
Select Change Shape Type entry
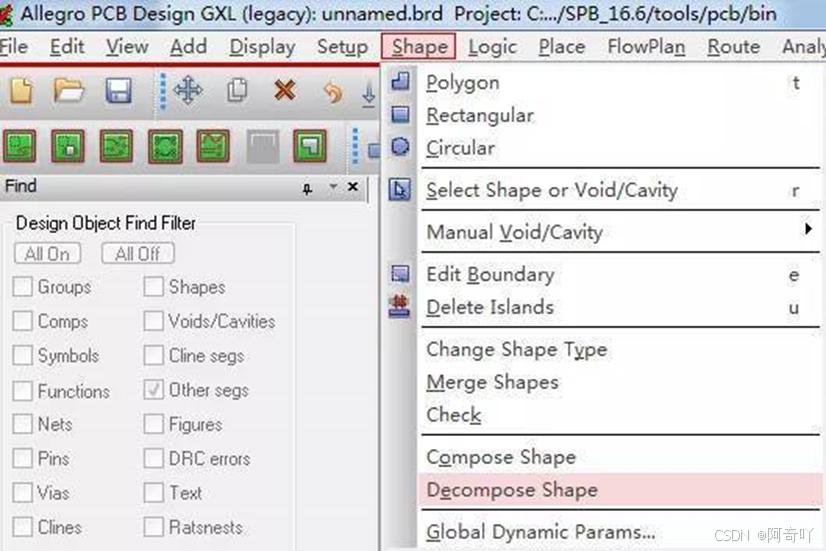click(x=620, y=349)
